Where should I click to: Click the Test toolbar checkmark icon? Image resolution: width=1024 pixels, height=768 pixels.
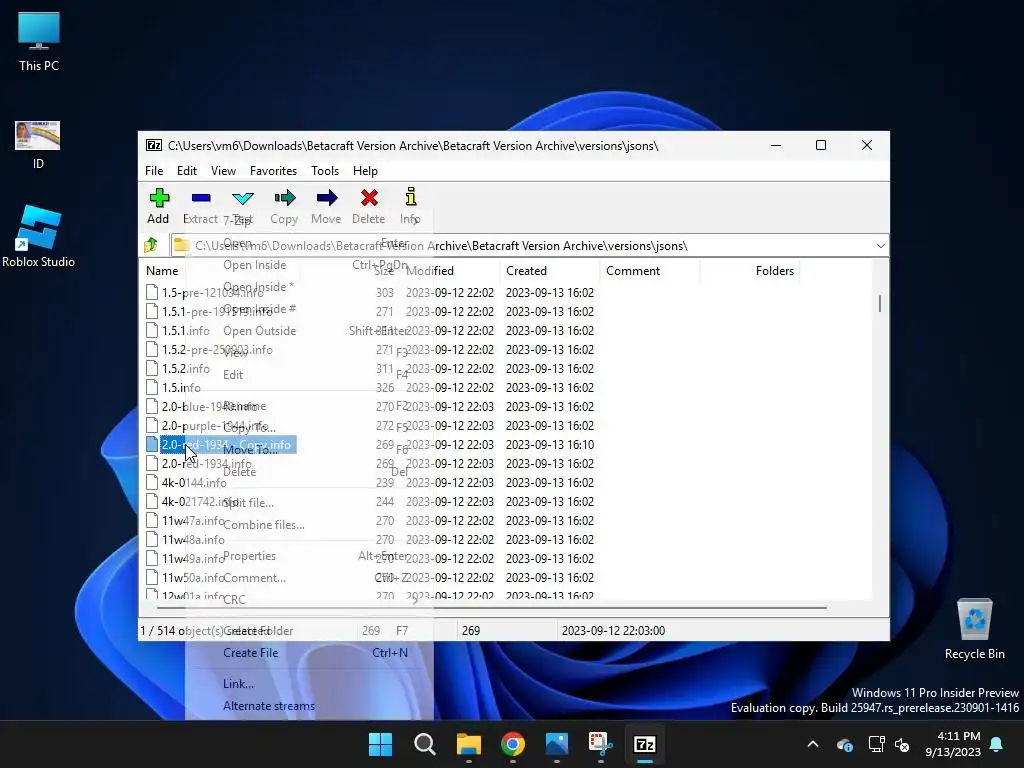point(242,198)
